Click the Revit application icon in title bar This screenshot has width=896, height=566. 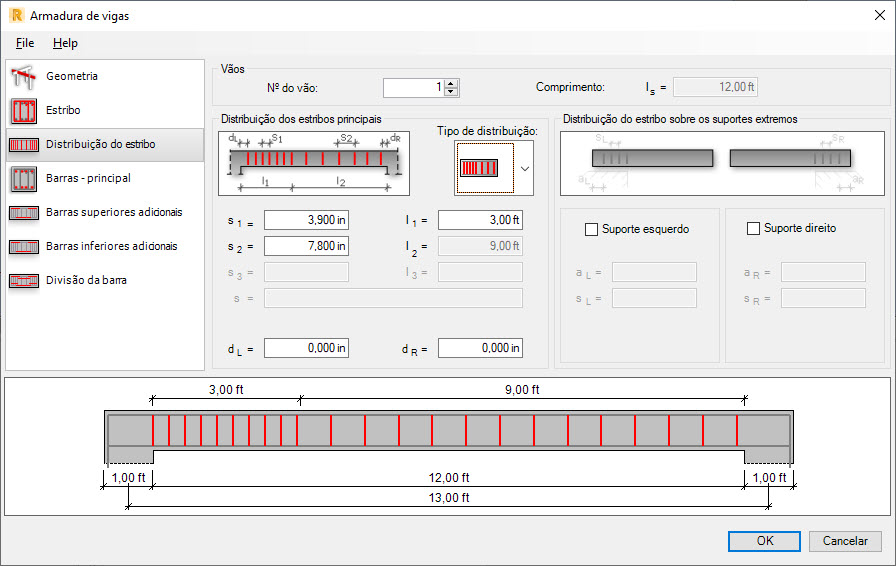(17, 15)
